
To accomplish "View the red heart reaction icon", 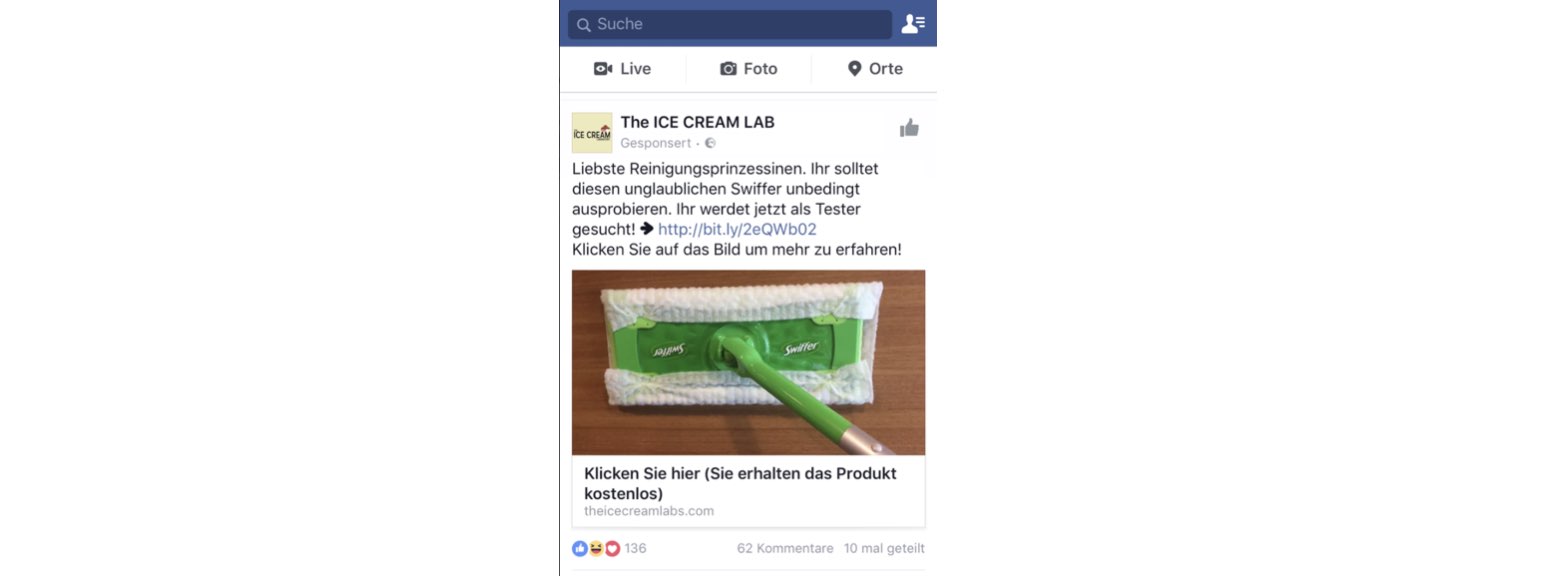I will point(612,548).
